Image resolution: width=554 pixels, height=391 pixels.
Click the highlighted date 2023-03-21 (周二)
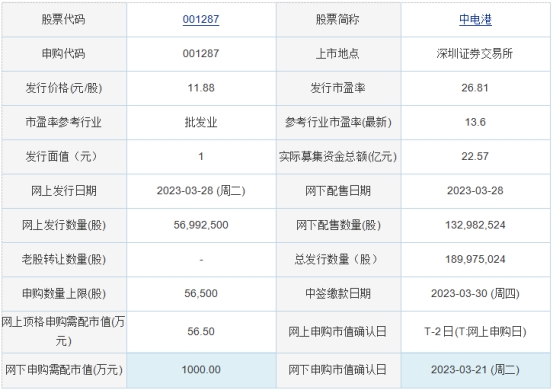click(x=475, y=370)
